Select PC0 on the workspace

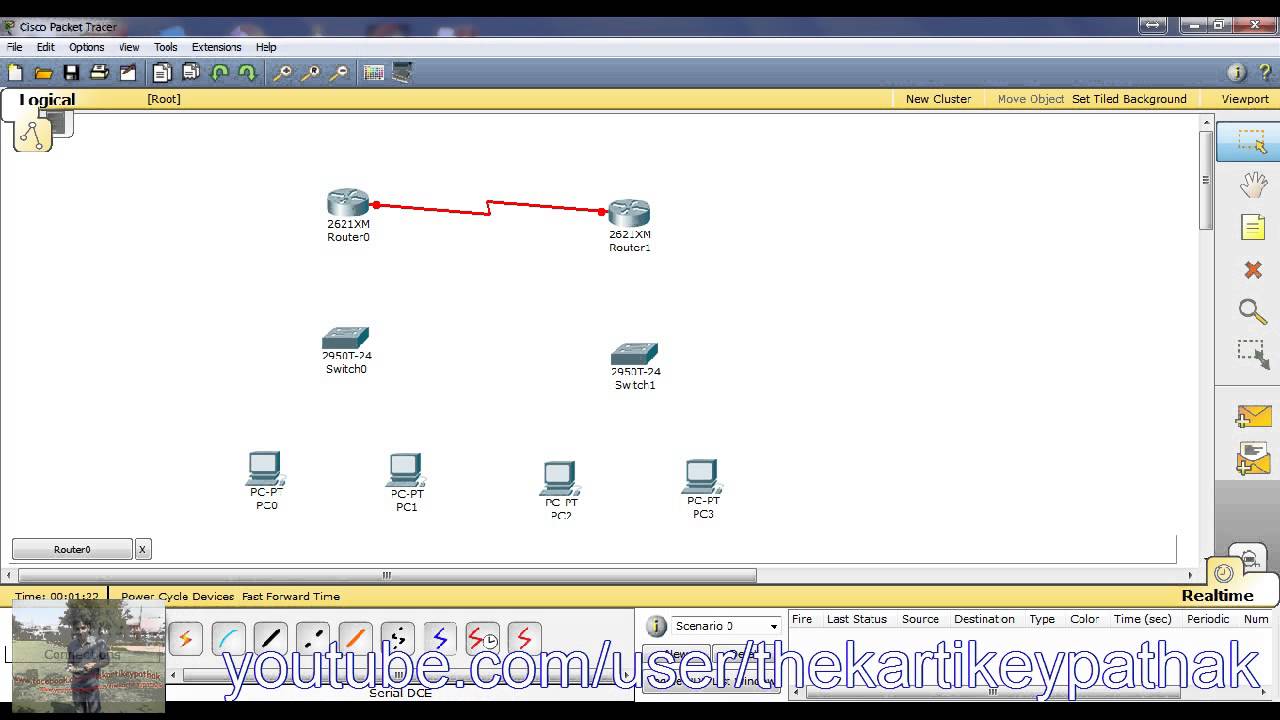coord(266,469)
